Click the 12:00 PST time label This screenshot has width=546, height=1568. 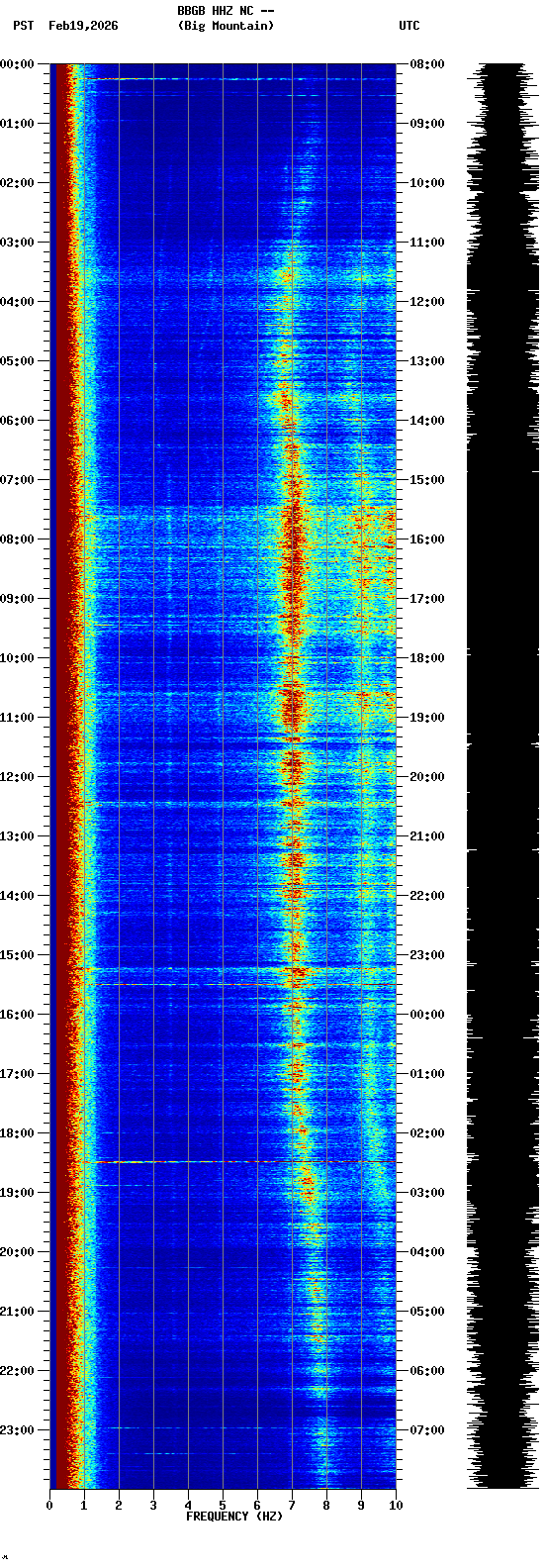(x=18, y=777)
